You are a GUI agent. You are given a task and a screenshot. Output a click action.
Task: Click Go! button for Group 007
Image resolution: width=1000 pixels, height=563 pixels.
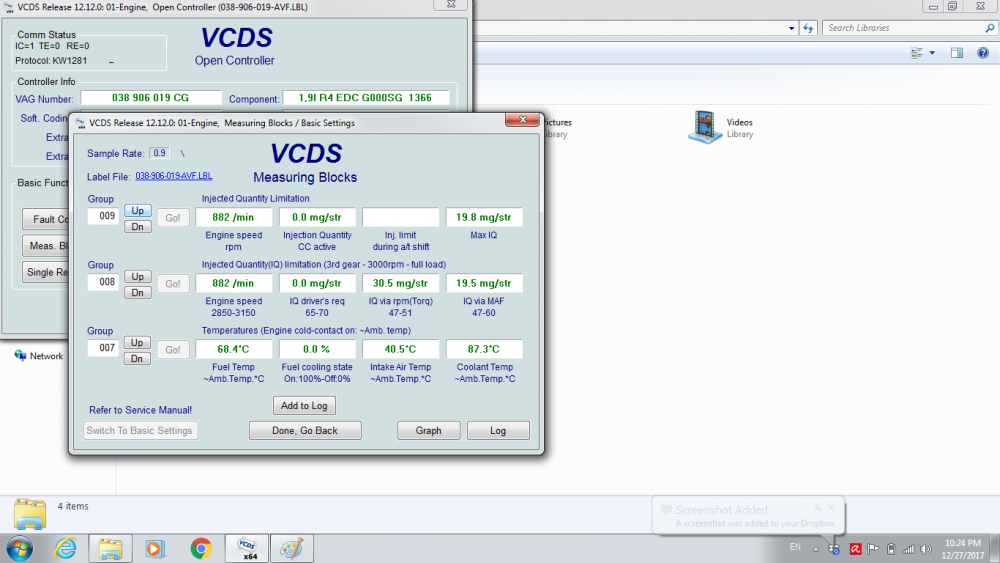[x=173, y=349]
